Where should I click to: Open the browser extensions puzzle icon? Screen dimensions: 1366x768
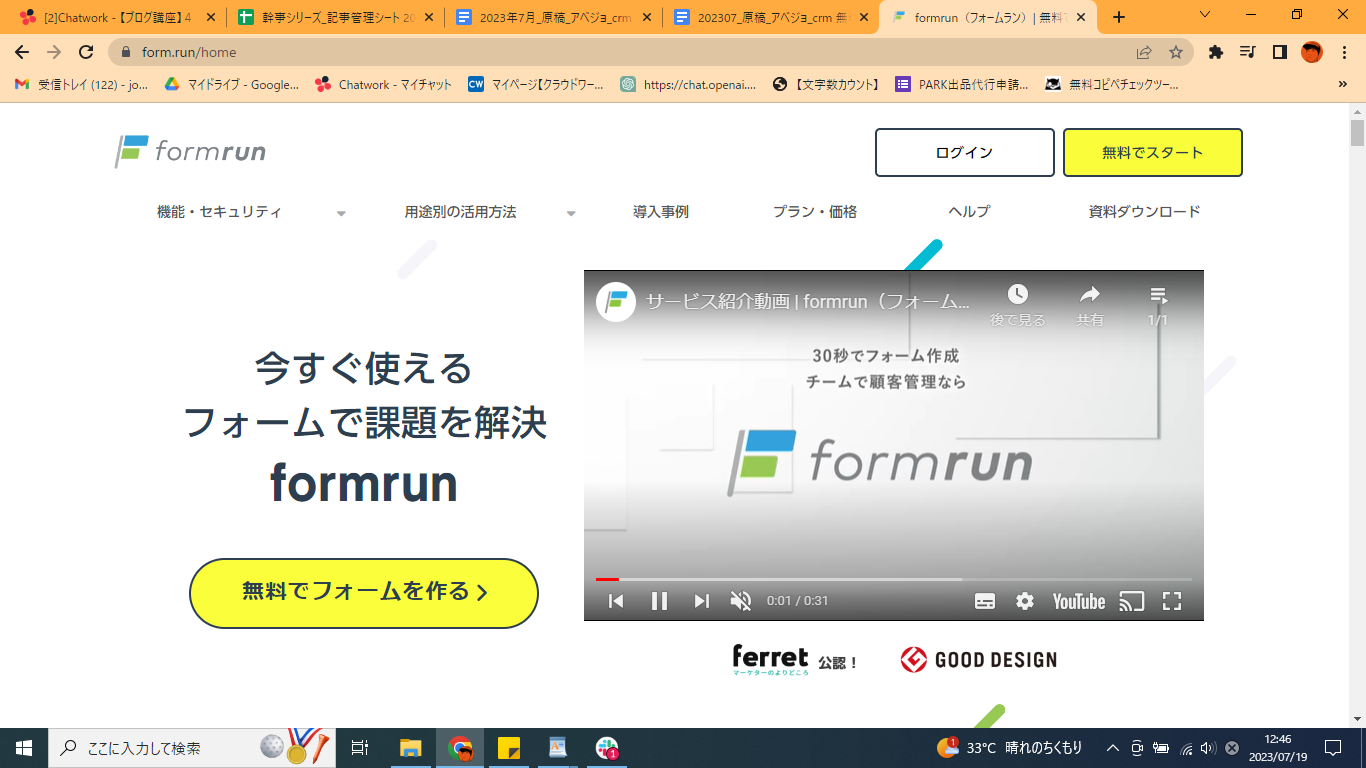1216,52
